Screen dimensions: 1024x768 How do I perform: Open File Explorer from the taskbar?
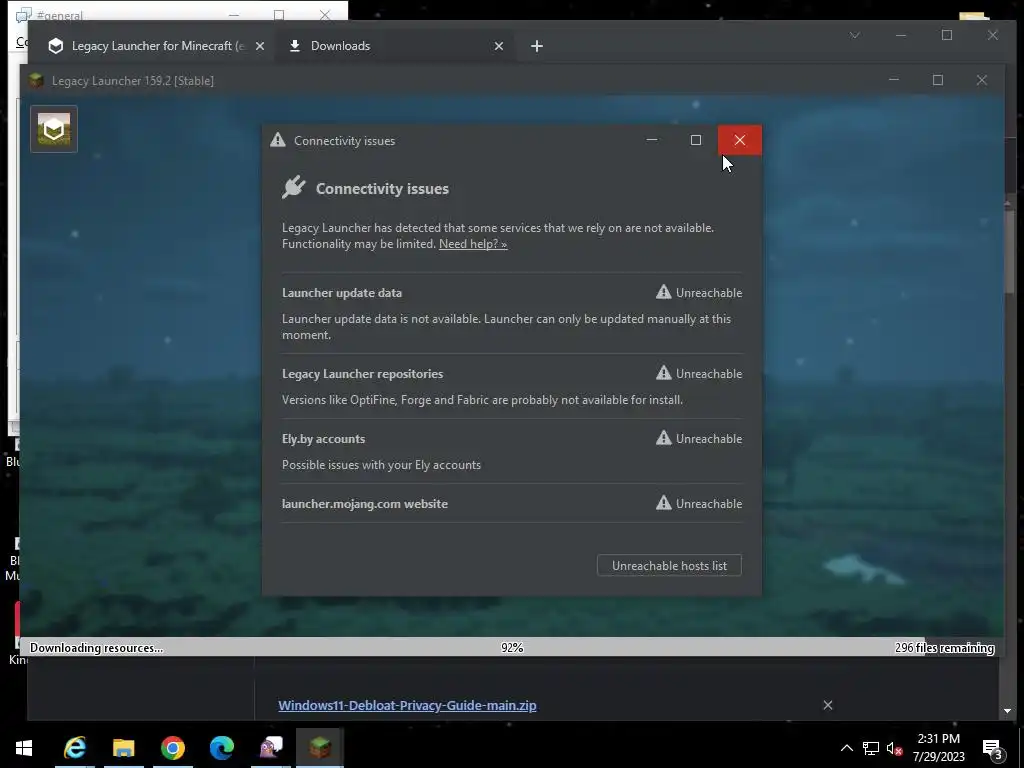pos(123,748)
